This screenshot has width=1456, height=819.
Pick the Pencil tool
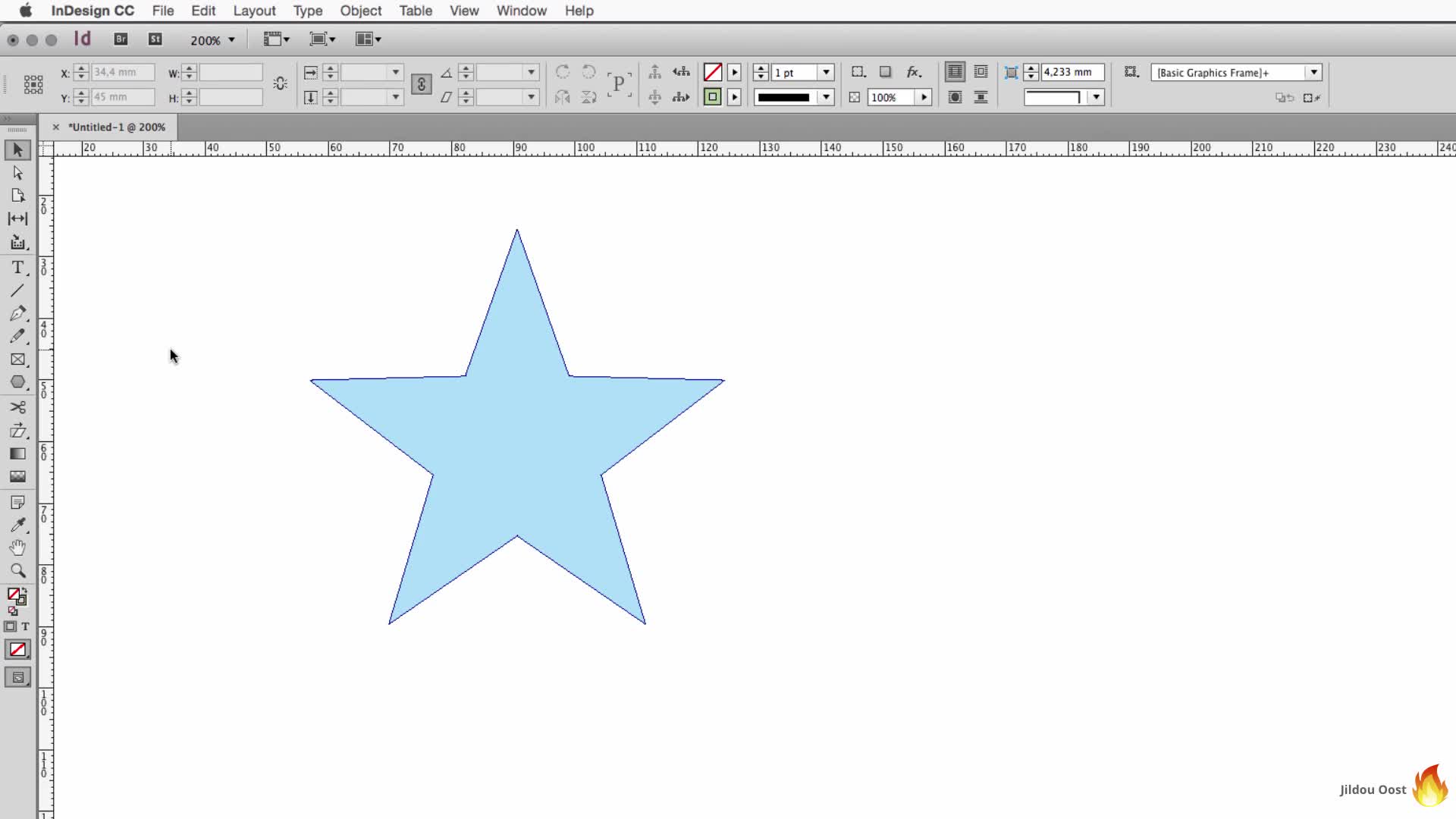(x=17, y=336)
